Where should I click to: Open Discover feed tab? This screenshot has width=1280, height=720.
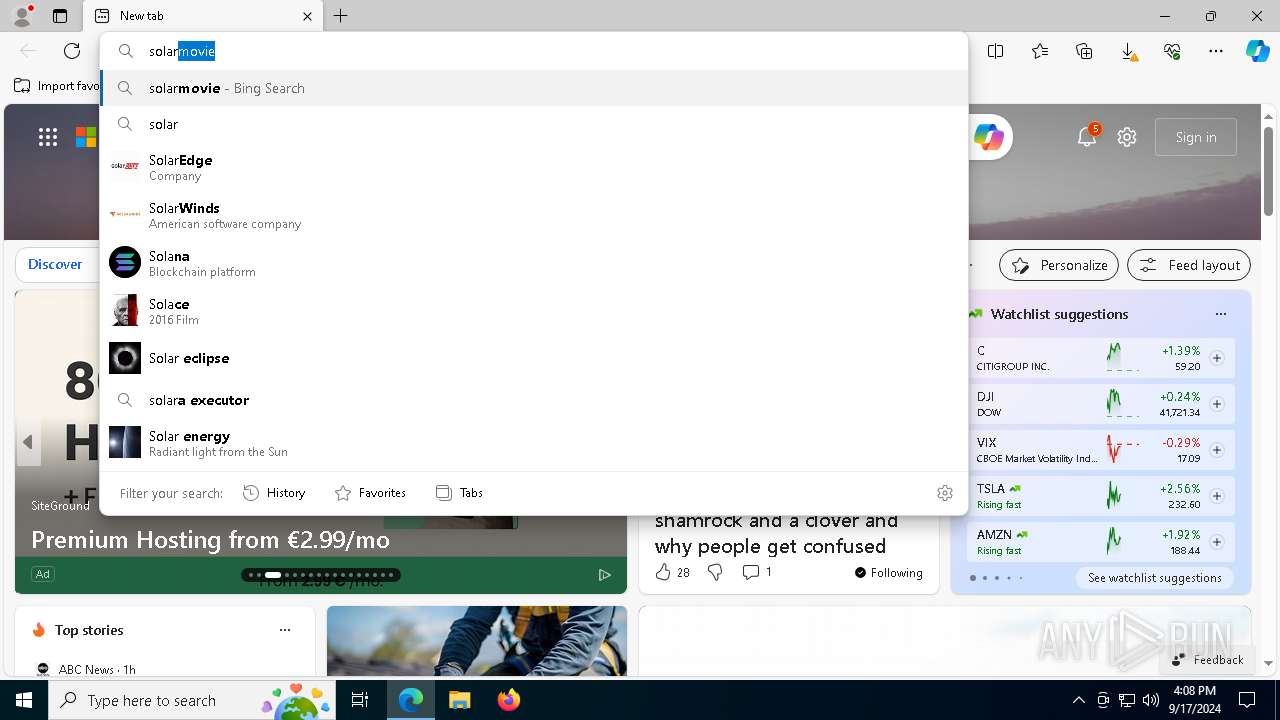coord(55,264)
